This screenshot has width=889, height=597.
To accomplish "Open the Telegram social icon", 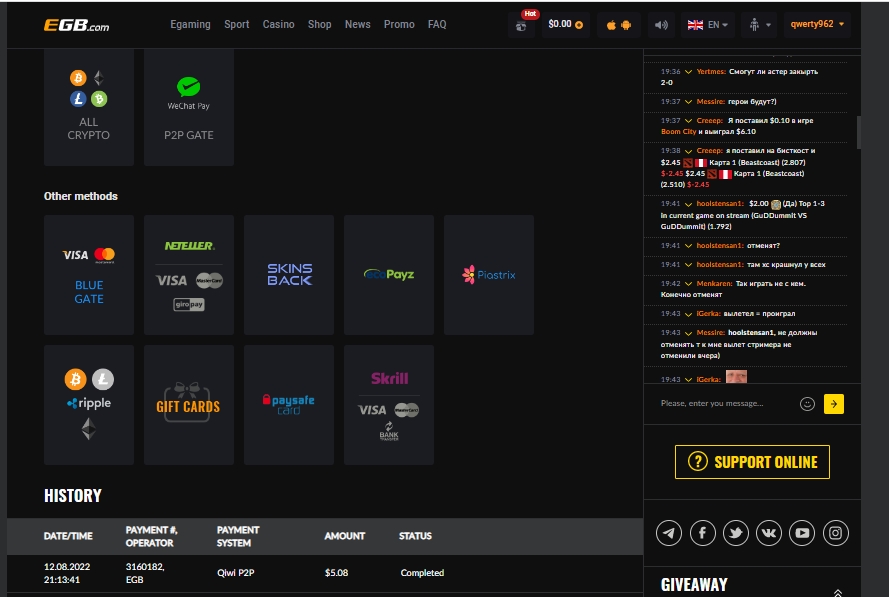I will point(669,533).
